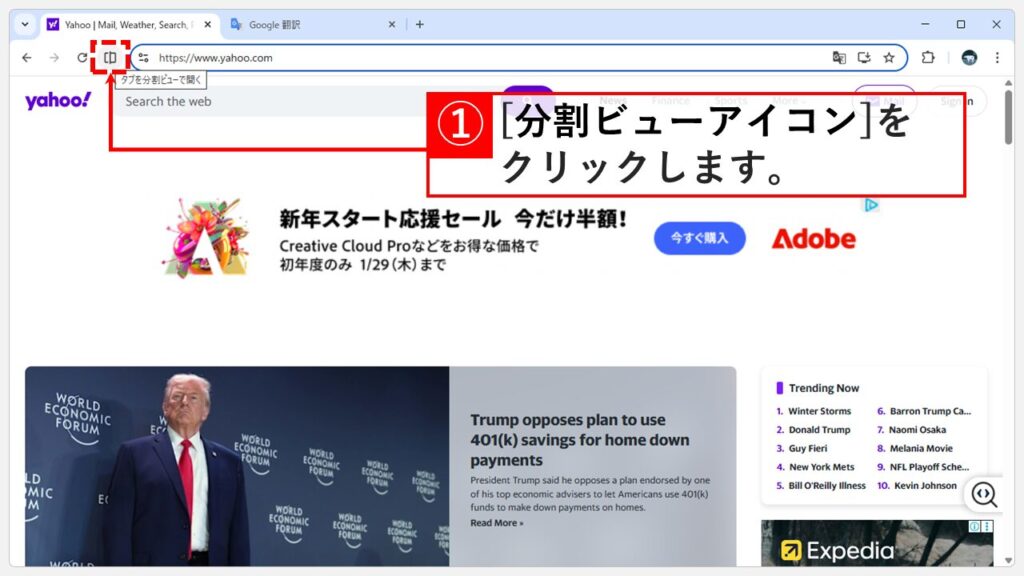Click the 今すぐ購入 button in Adobe ad
1024x576 pixels.
(699, 238)
